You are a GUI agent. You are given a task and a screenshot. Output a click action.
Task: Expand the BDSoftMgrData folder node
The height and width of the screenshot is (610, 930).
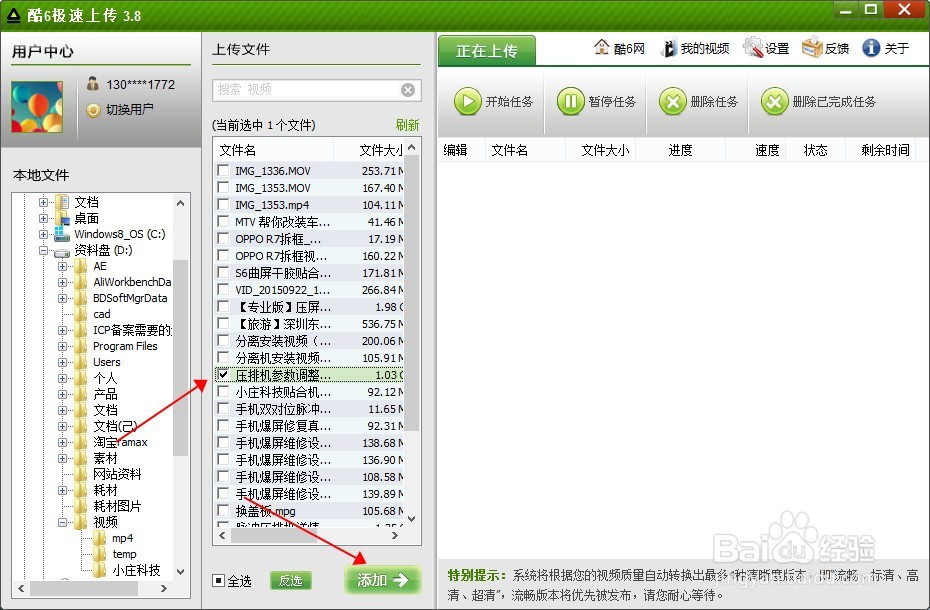62,298
